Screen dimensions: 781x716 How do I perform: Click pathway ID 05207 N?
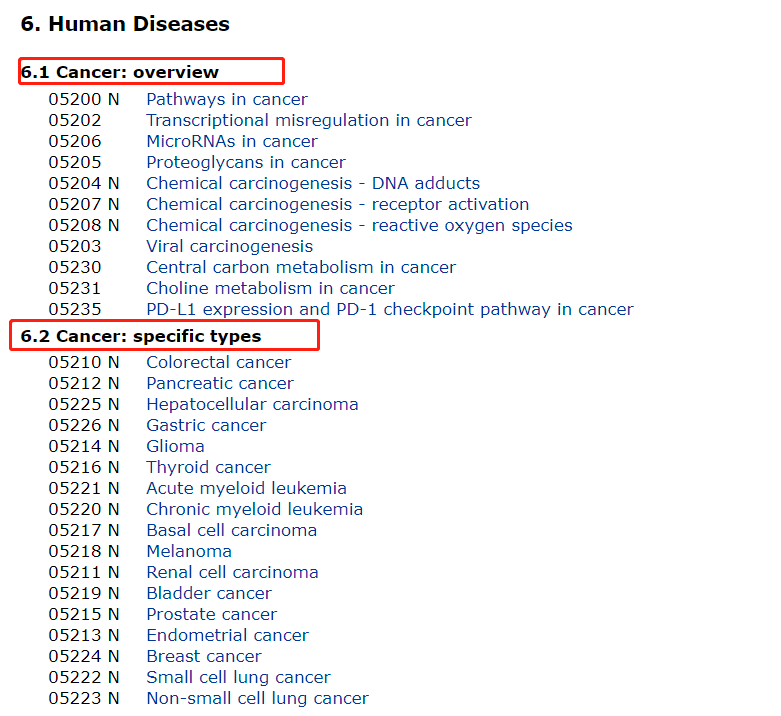pos(84,204)
